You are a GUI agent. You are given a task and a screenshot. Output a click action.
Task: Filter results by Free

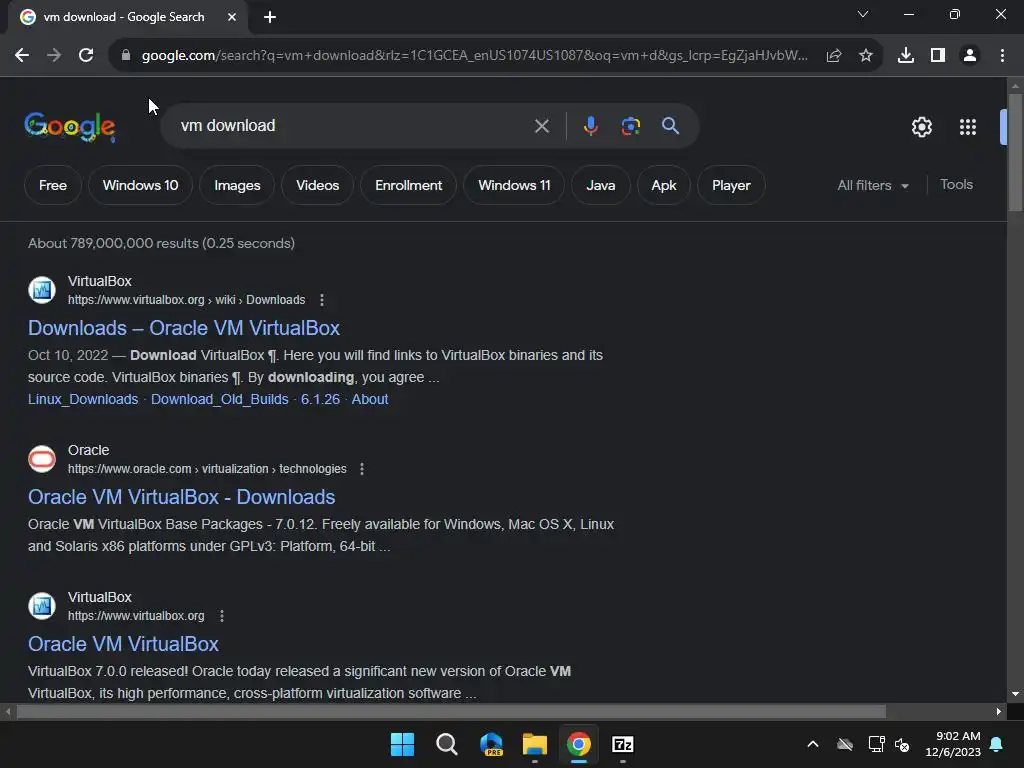click(53, 185)
